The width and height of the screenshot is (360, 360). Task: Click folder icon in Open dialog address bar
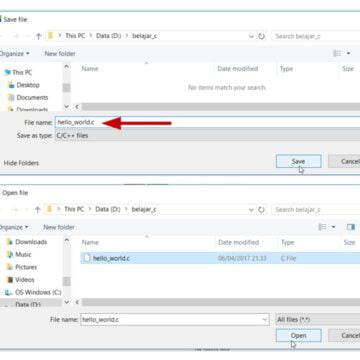pos(50,209)
